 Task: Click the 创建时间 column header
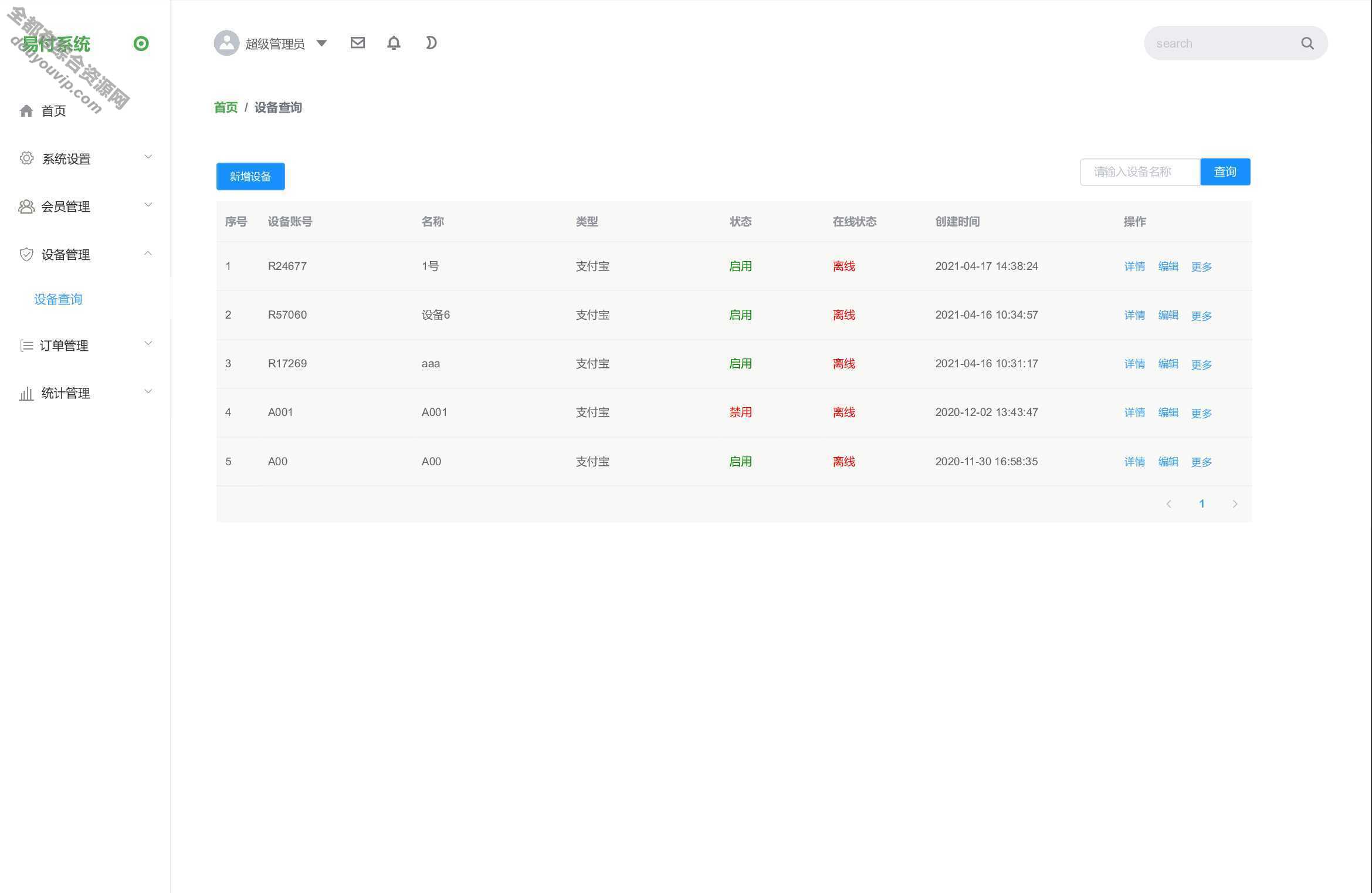957,222
